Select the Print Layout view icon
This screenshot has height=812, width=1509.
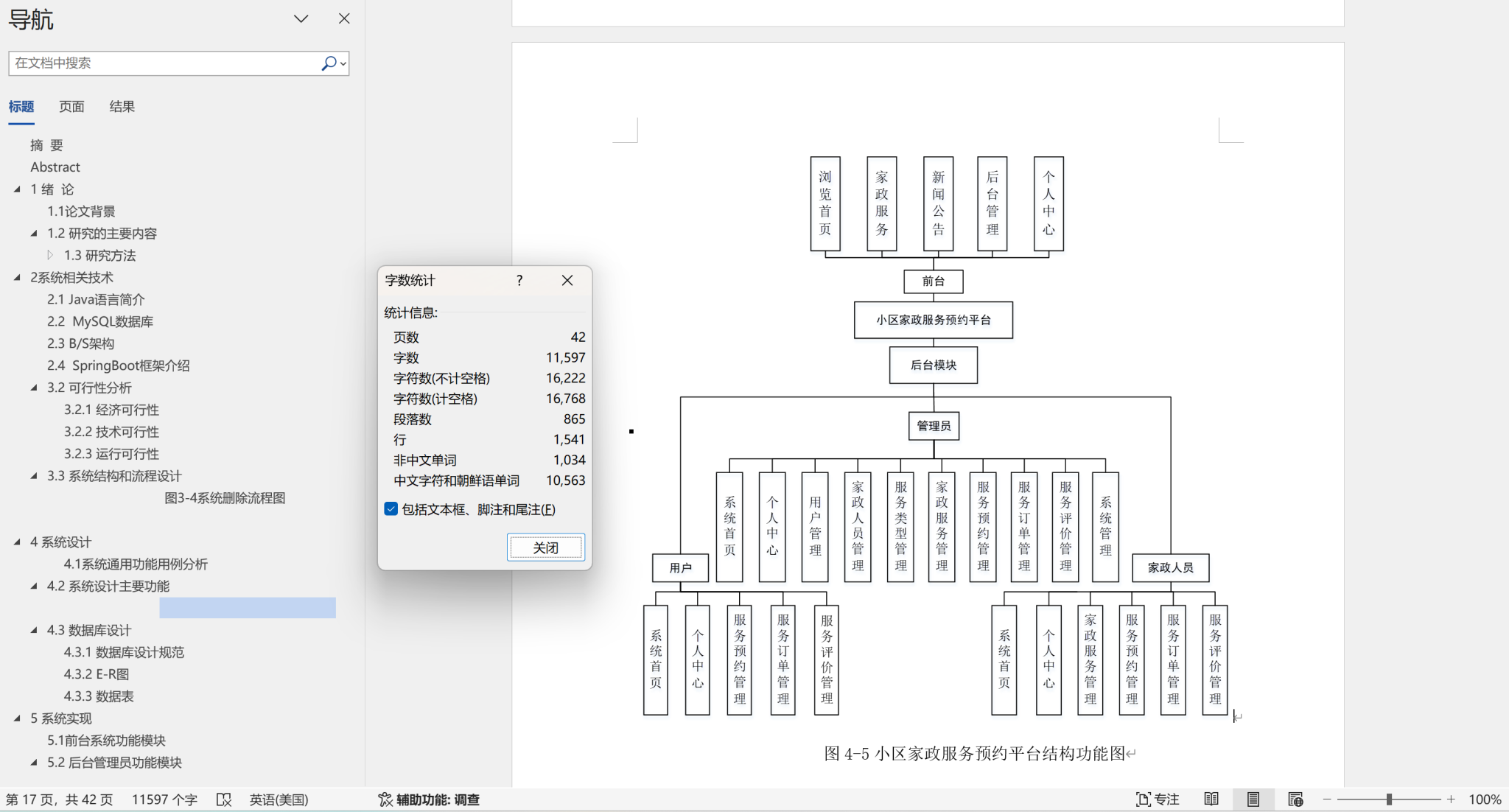click(x=1253, y=799)
